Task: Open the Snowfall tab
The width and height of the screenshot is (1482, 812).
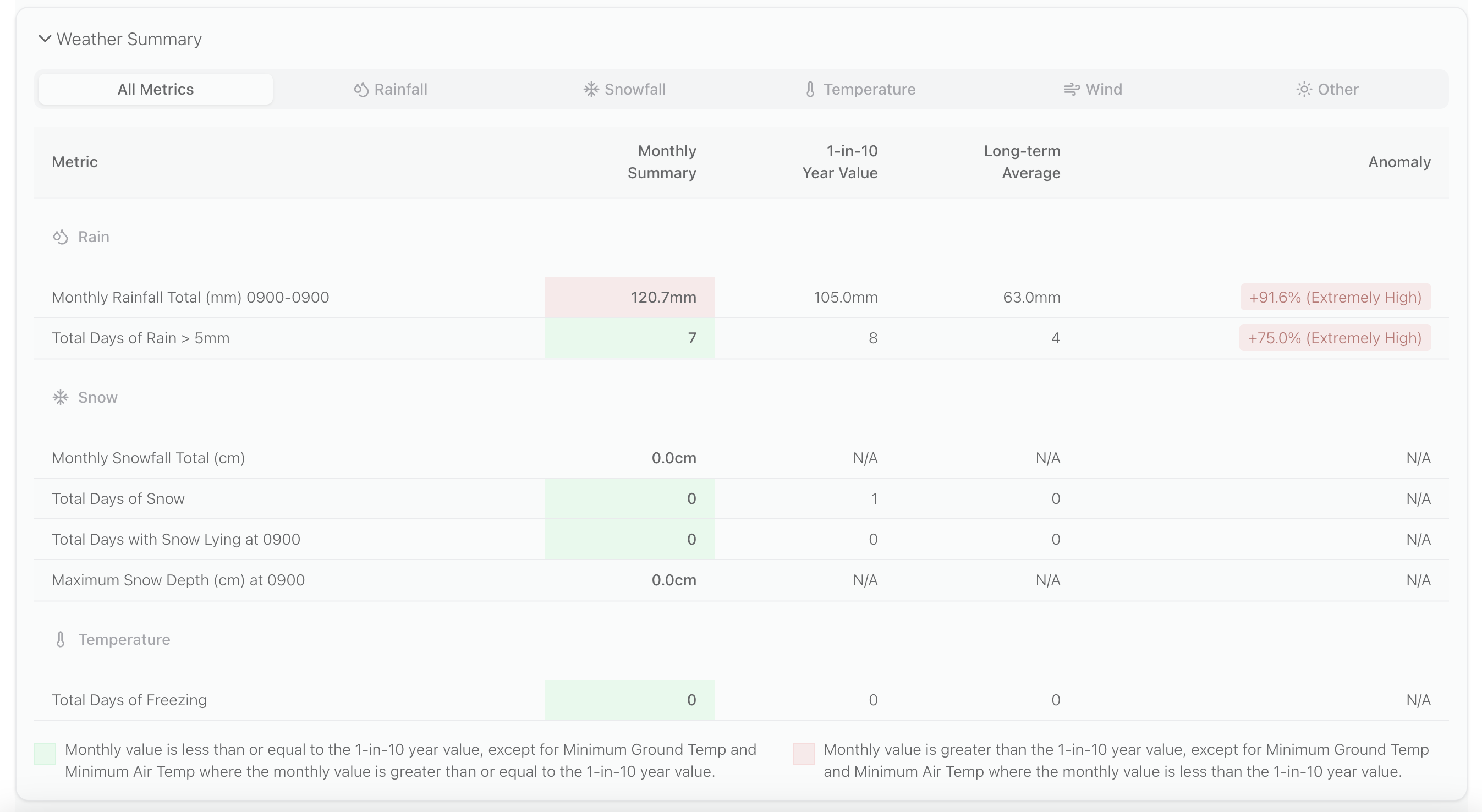Action: tap(624, 89)
